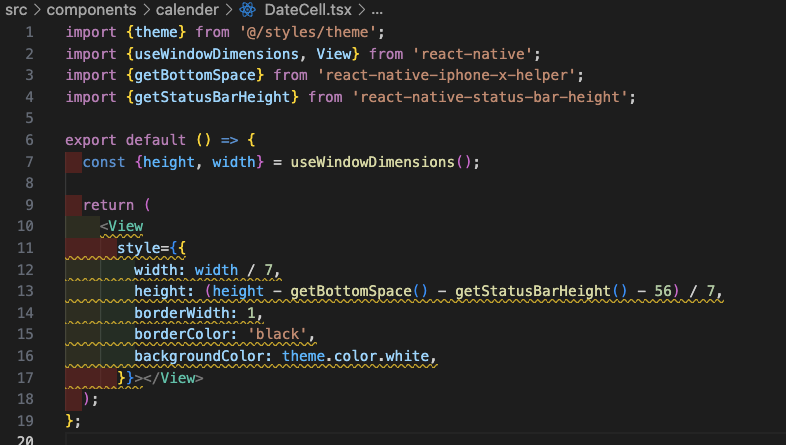Viewport: 786px width, 445px height.
Task: Click the export default keyword on line 6
Action: pyautogui.click(x=125, y=140)
